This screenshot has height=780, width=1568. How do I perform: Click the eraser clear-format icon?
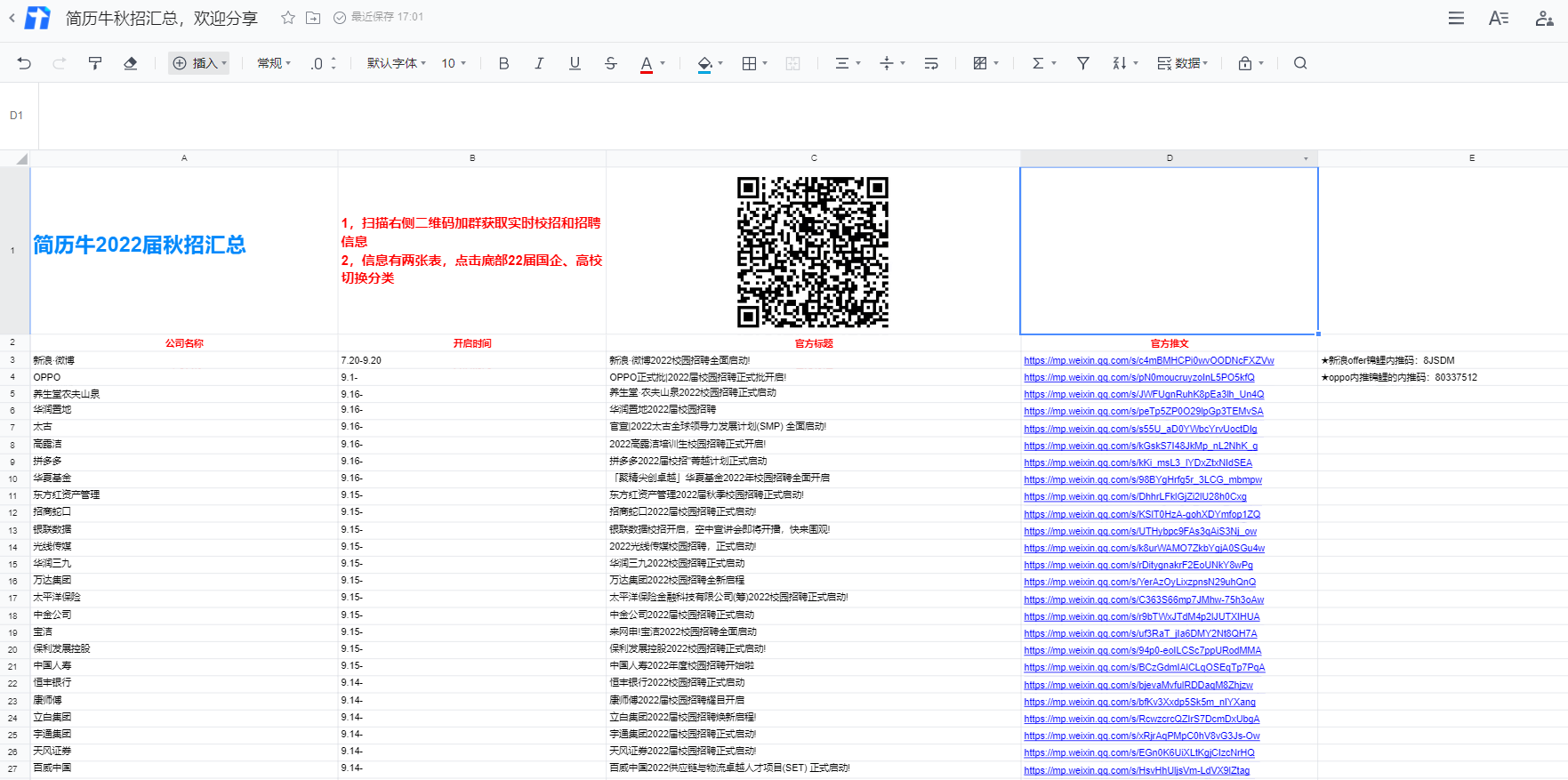click(x=131, y=63)
